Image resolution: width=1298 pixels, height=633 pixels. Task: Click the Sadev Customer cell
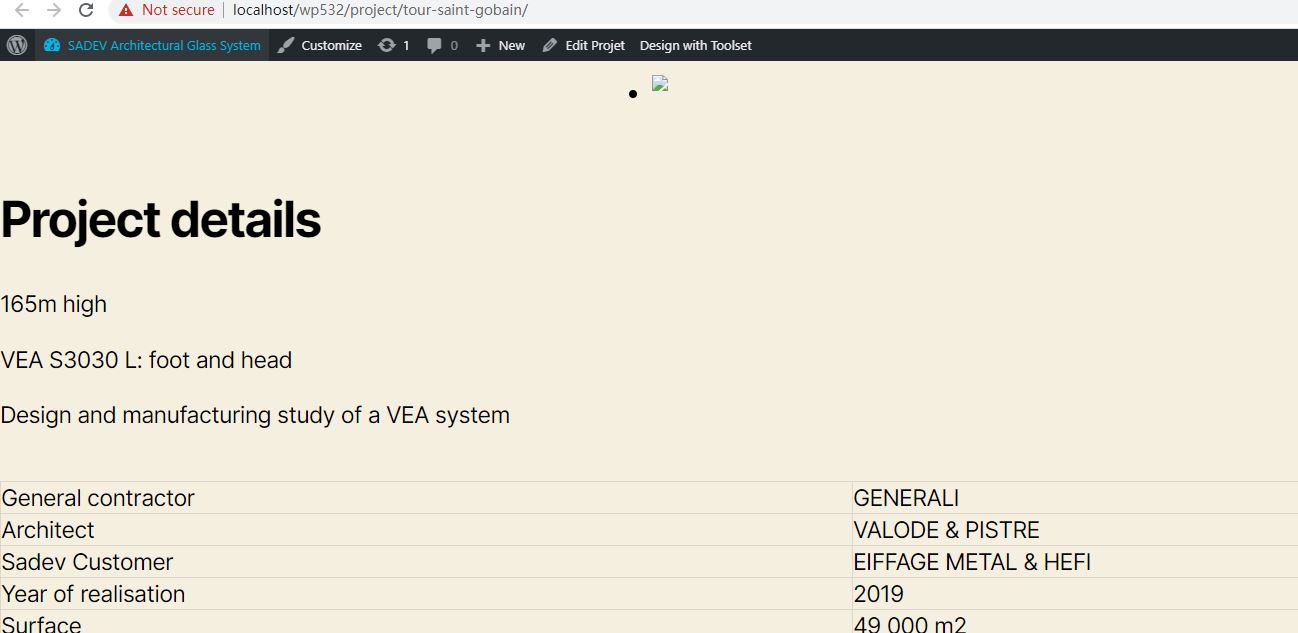click(426, 562)
